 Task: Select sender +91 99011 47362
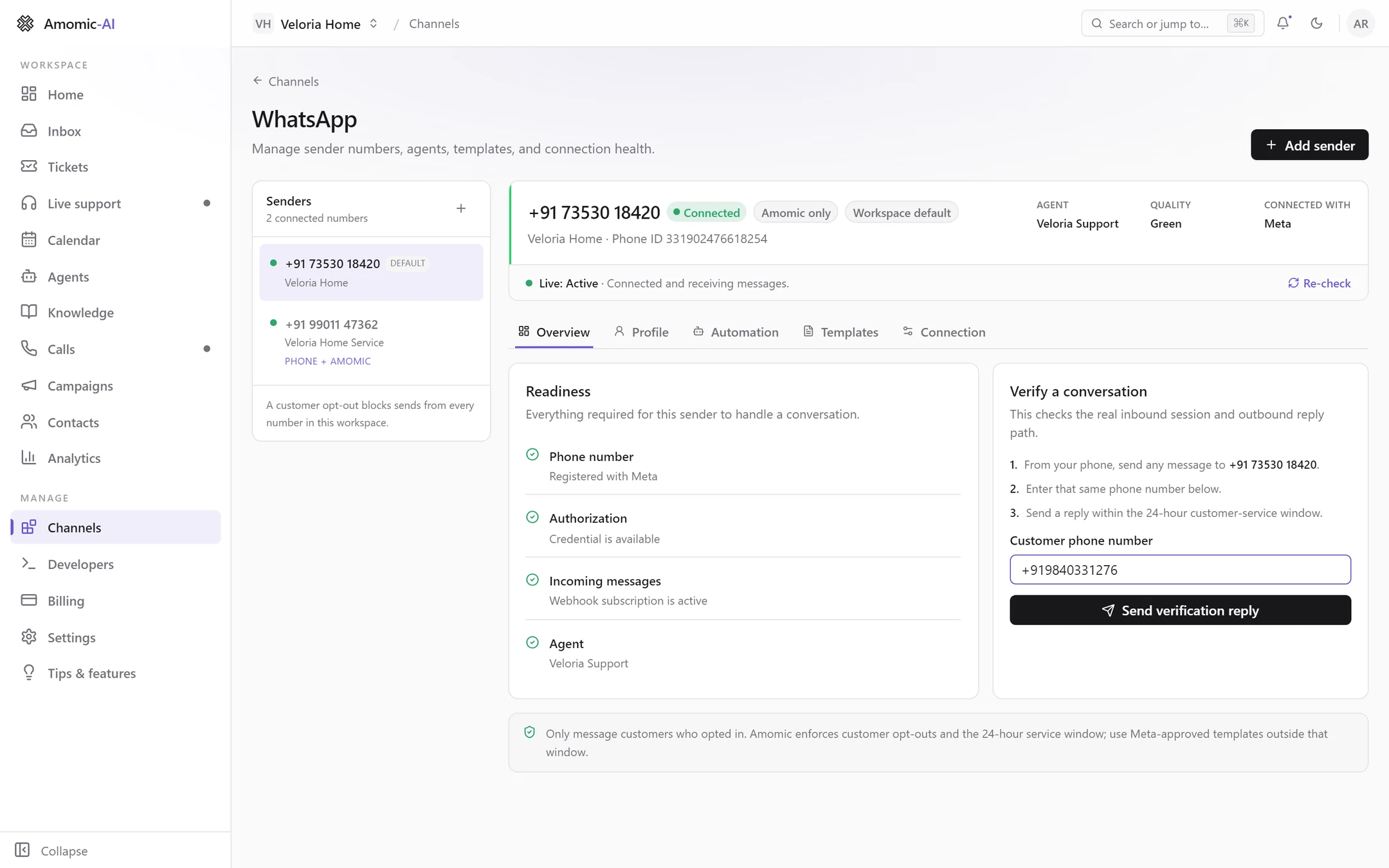pos(371,341)
